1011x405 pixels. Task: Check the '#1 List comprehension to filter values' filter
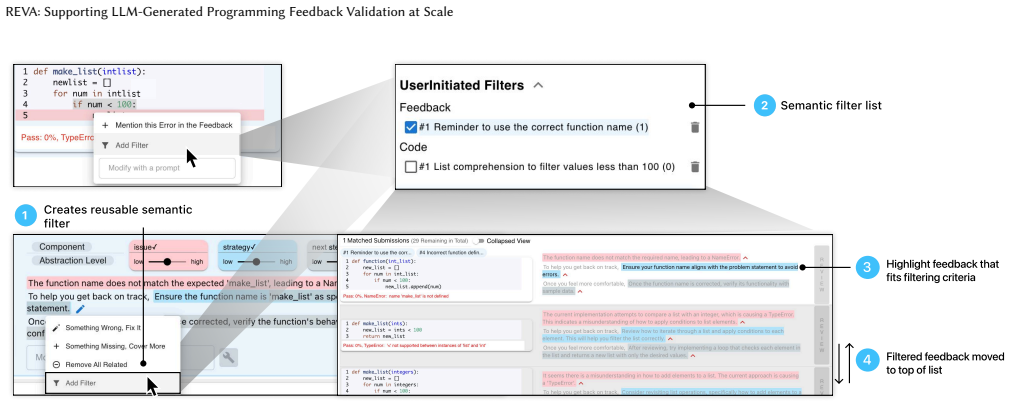[x=410, y=167]
